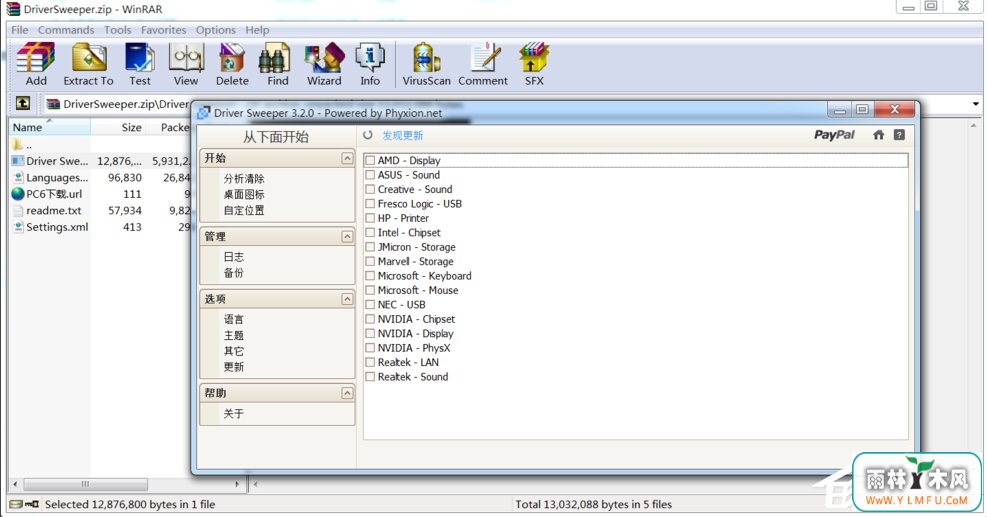Open the File menu

tap(20, 30)
